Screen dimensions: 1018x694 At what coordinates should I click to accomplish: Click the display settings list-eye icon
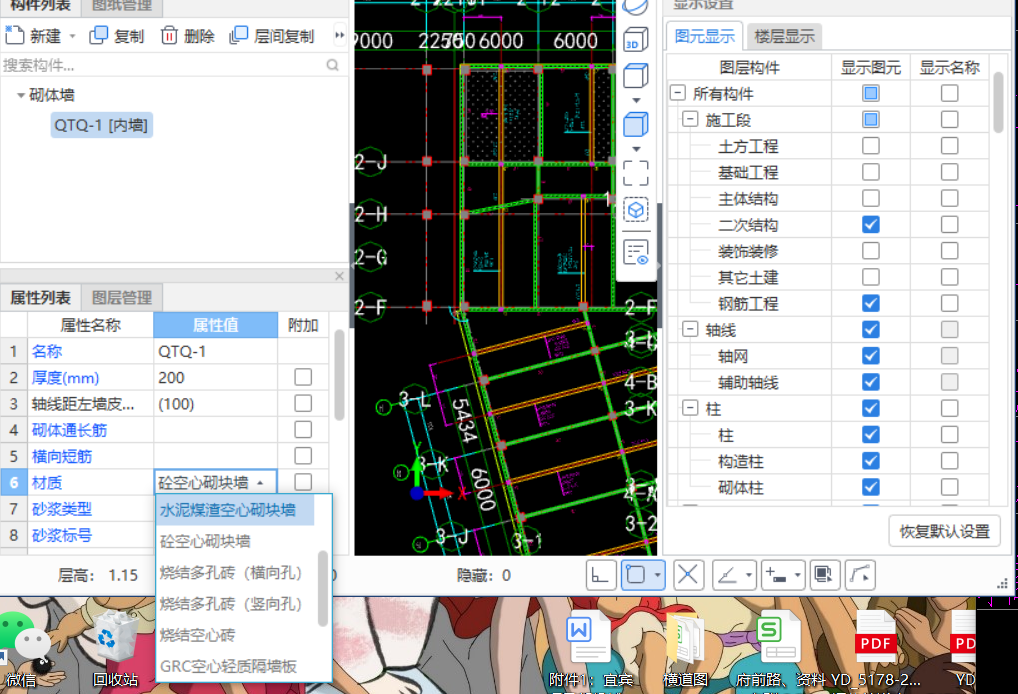[x=636, y=253]
